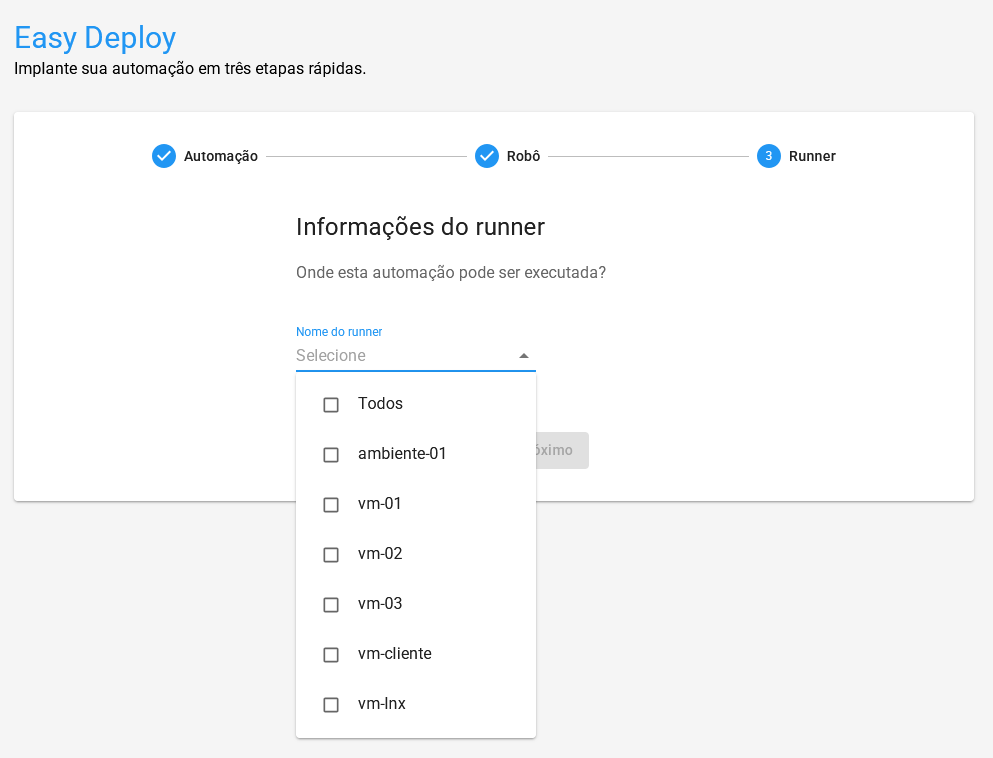
Task: Click the step 3 circle icon
Action: [x=768, y=156]
